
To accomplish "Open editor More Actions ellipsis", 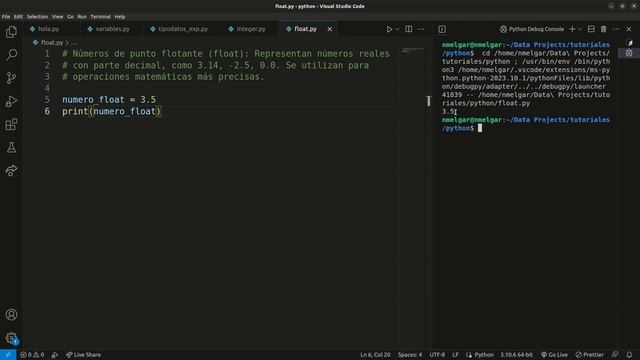I will (x=421, y=29).
